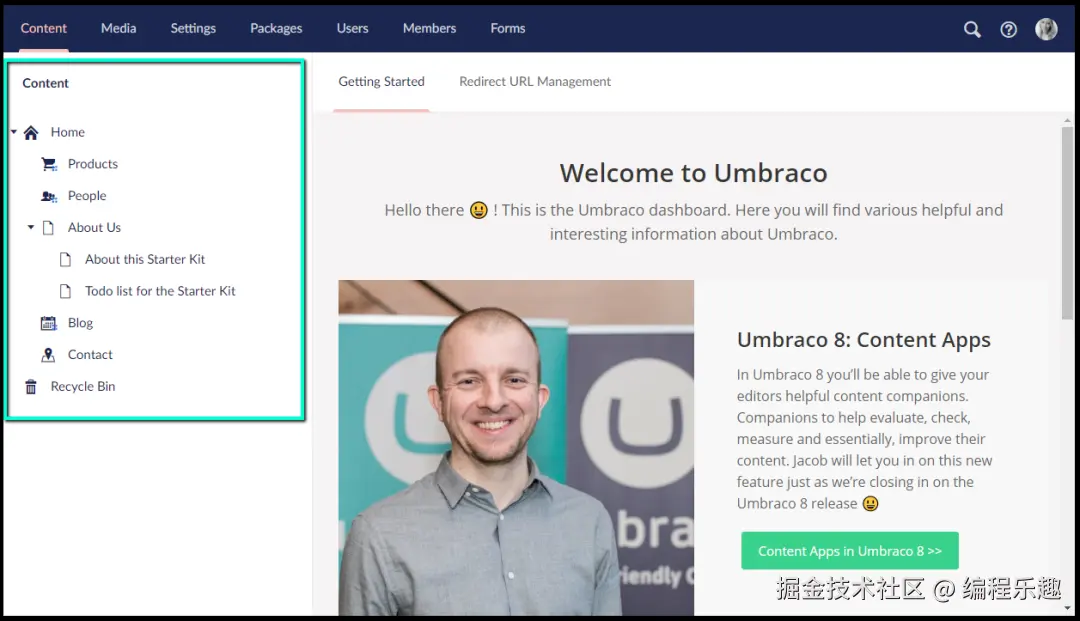Switch to the Media section

pos(118,28)
